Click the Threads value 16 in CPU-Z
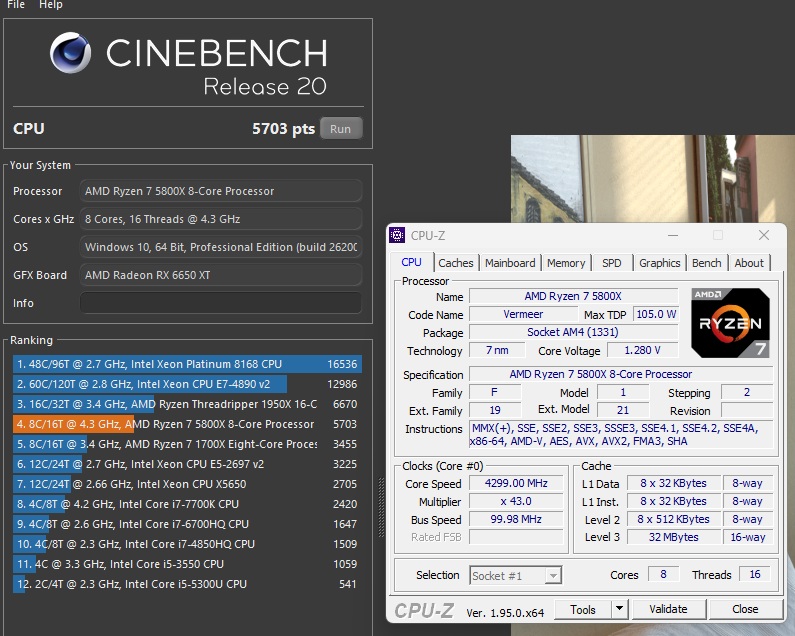This screenshot has width=795, height=636. point(755,575)
